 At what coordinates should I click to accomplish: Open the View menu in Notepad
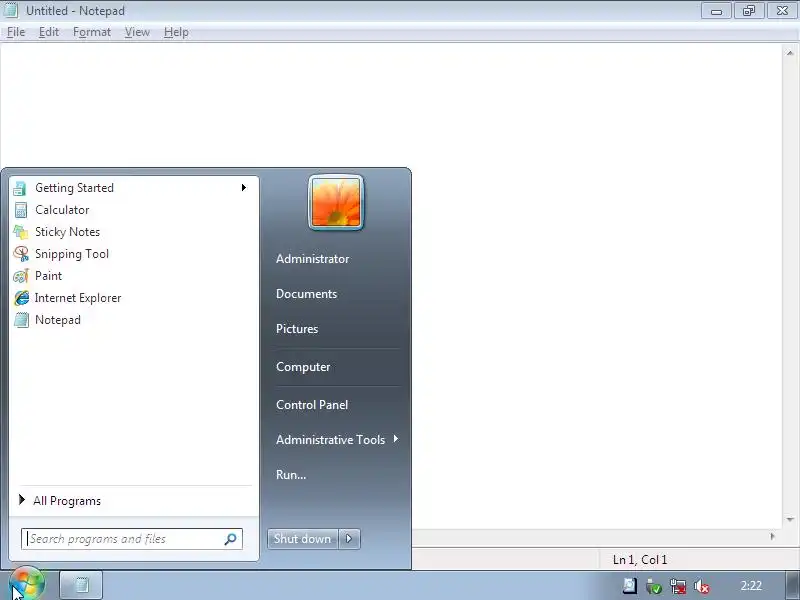(x=137, y=32)
